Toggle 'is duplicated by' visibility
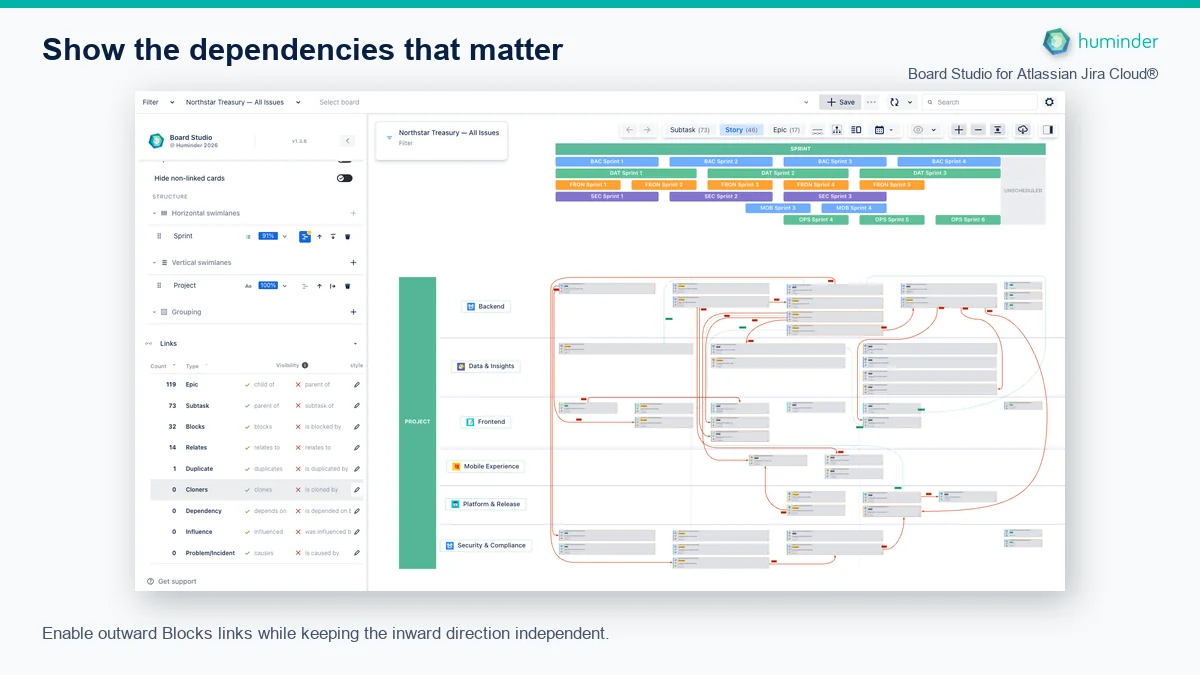 pyautogui.click(x=298, y=469)
